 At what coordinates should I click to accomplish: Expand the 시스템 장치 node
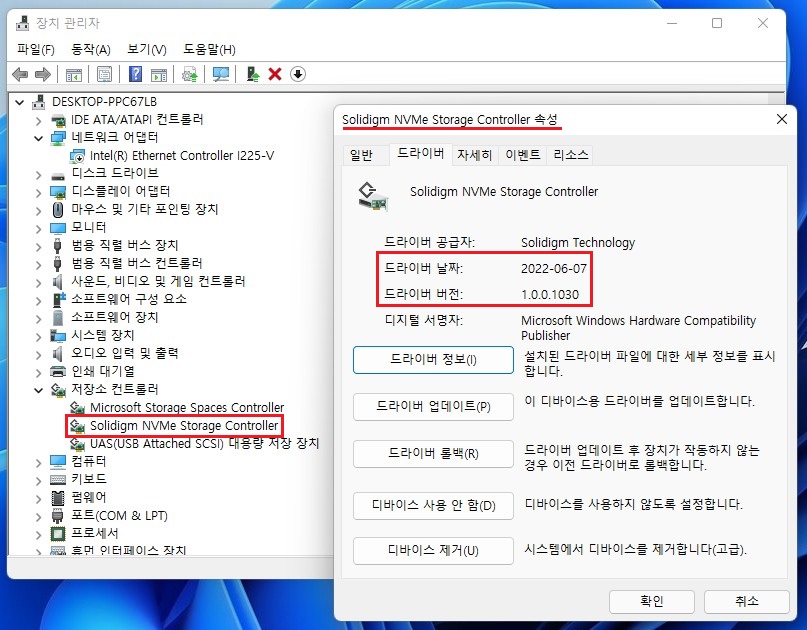[39, 337]
